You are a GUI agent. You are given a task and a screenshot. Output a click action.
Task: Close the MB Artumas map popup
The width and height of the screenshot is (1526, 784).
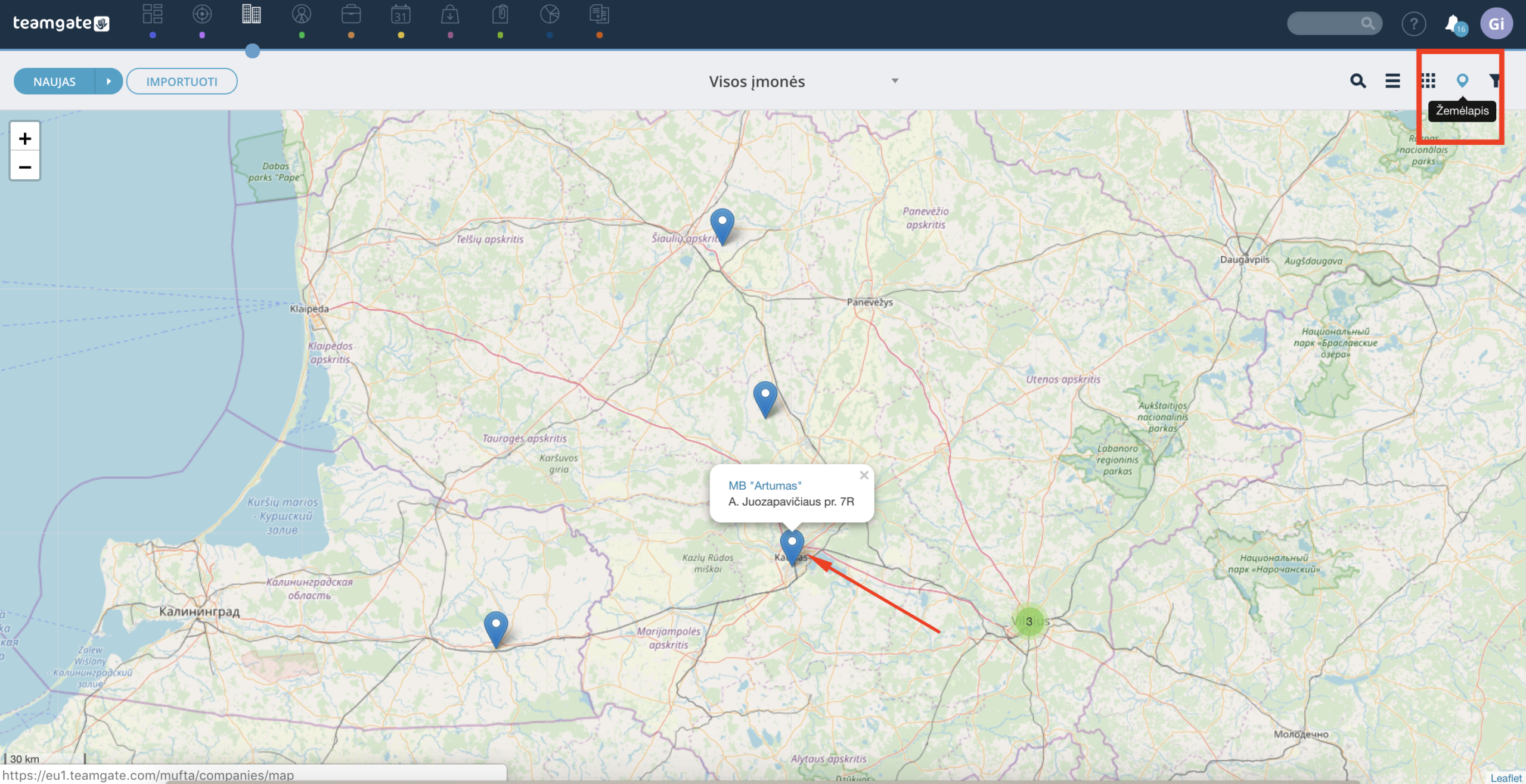pos(864,475)
